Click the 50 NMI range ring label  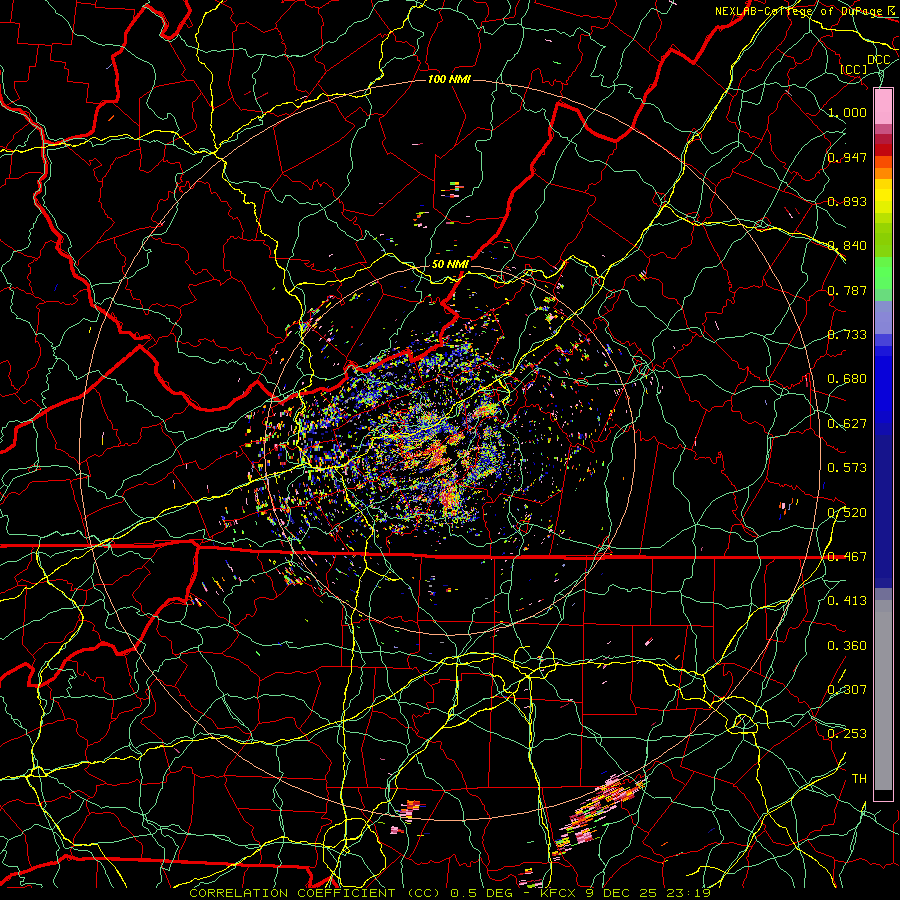pyautogui.click(x=450, y=264)
